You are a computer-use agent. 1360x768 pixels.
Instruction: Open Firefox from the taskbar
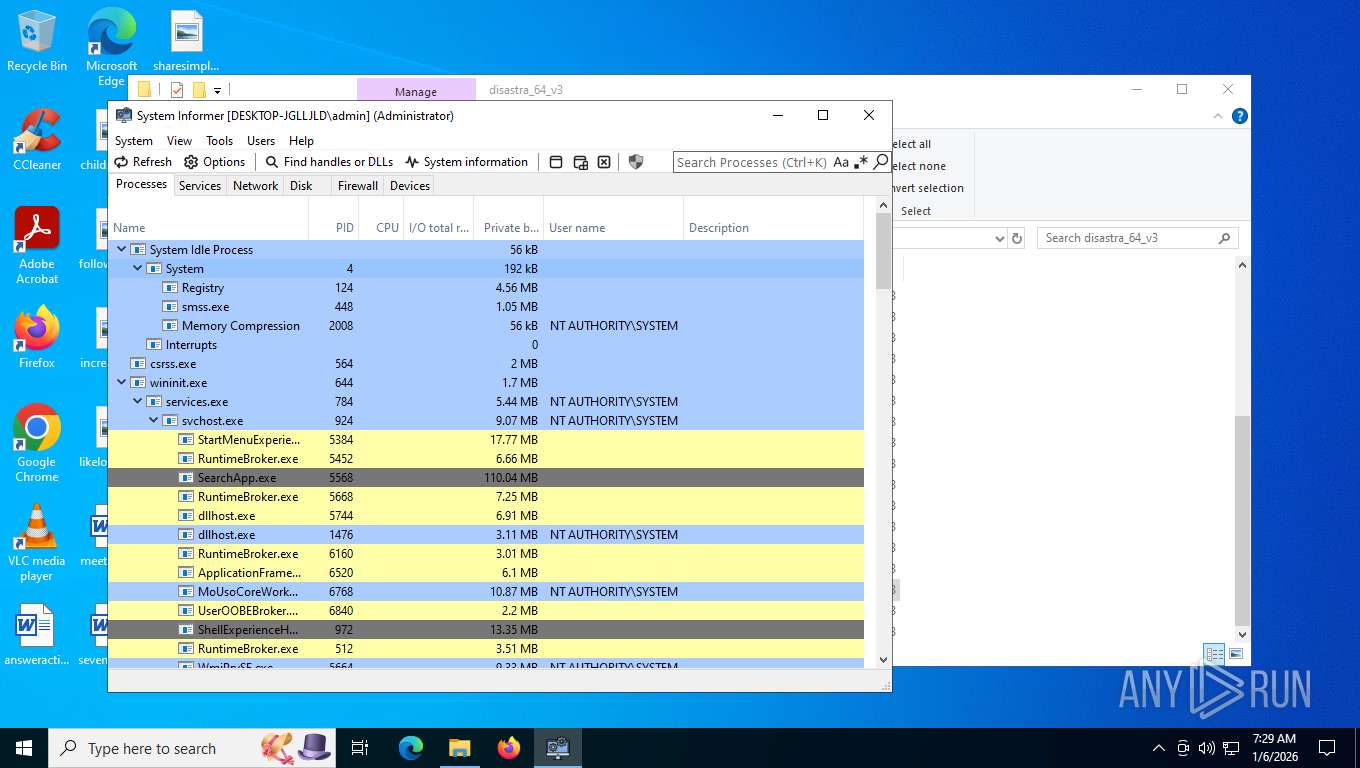[509, 748]
